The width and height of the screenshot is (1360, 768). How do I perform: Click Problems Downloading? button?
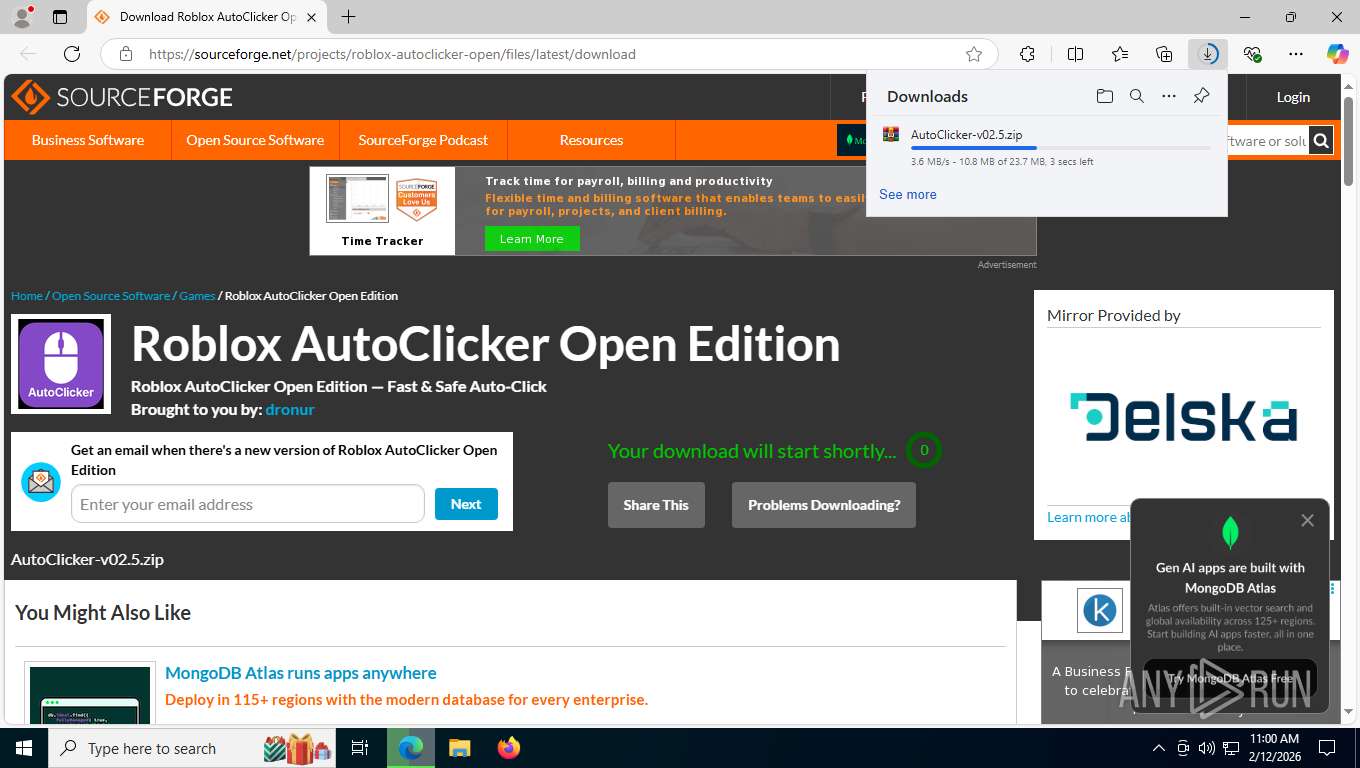[x=824, y=505]
